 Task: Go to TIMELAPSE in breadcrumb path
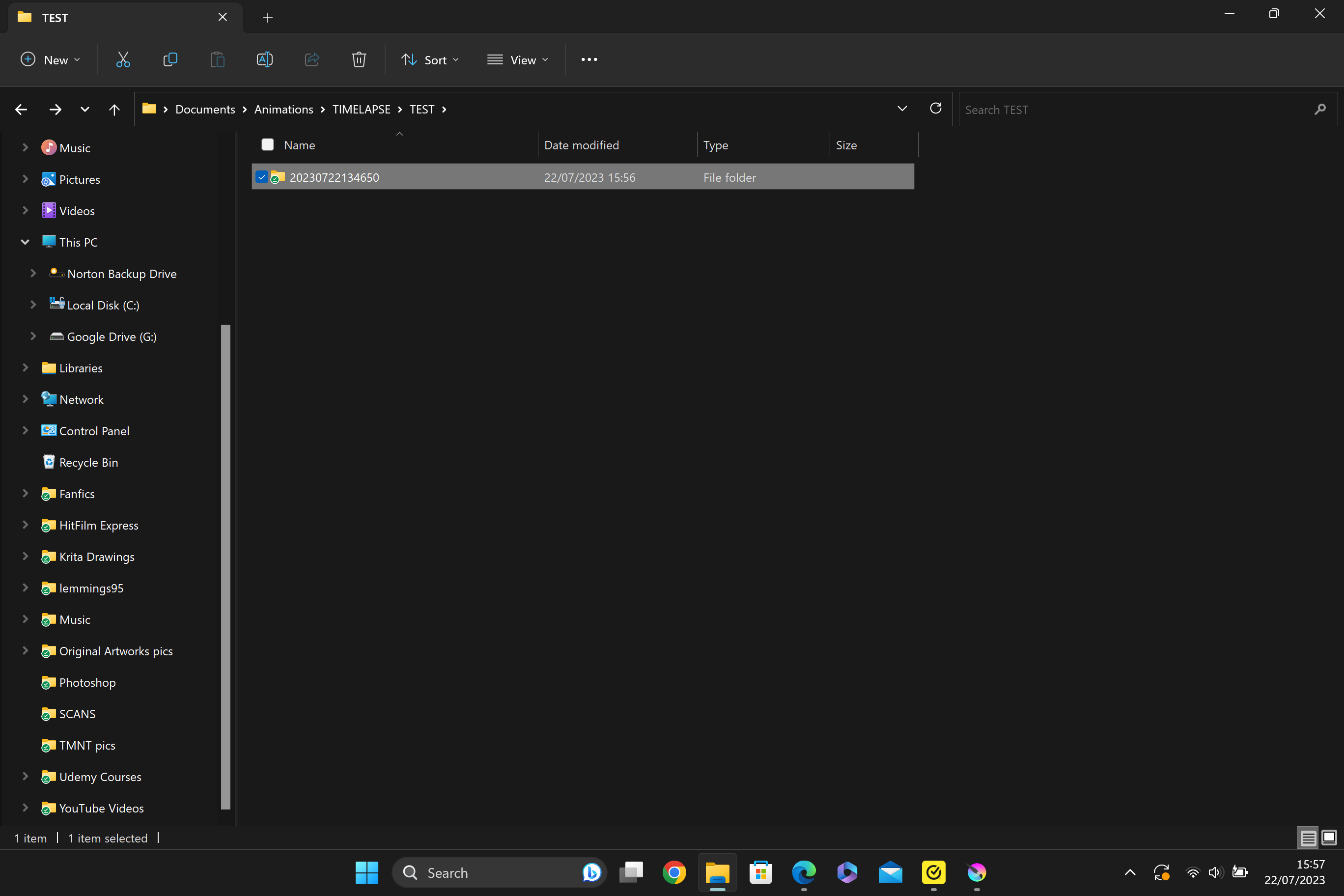coord(361,109)
